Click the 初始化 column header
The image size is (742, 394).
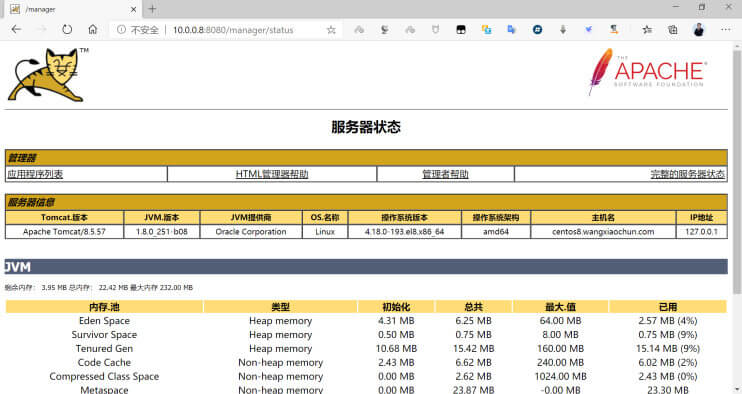tap(396, 306)
